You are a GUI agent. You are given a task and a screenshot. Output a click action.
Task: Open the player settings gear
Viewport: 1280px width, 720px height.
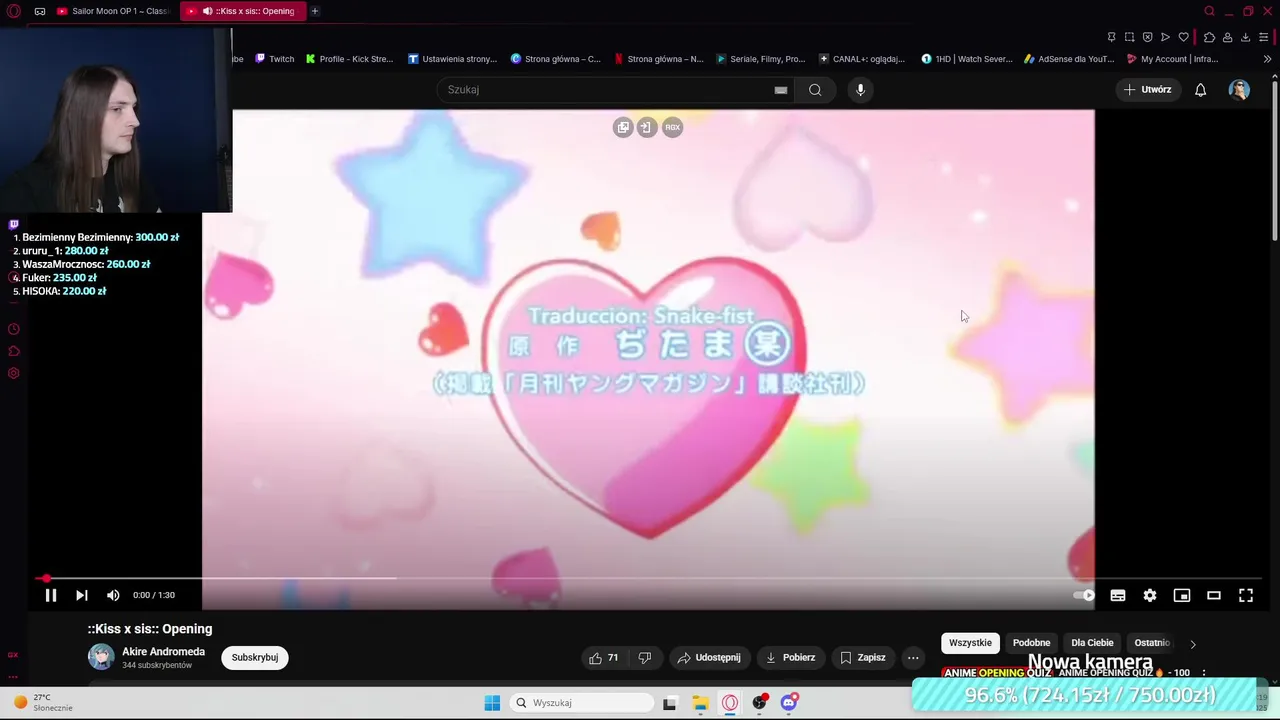coord(1150,595)
